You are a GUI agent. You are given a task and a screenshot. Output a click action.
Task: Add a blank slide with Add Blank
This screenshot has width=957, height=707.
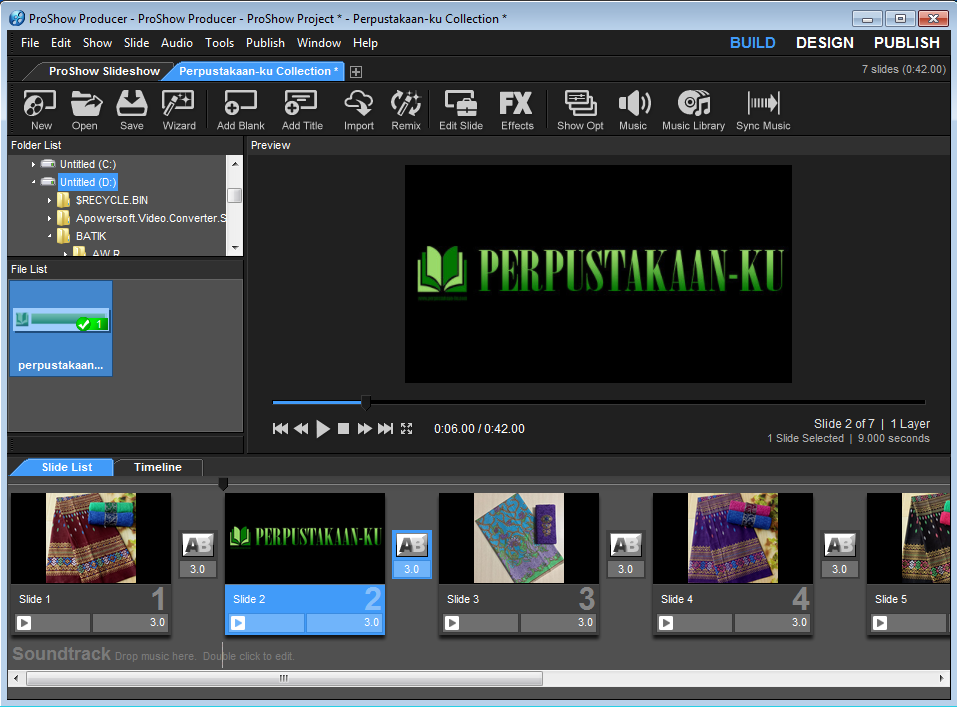click(240, 110)
